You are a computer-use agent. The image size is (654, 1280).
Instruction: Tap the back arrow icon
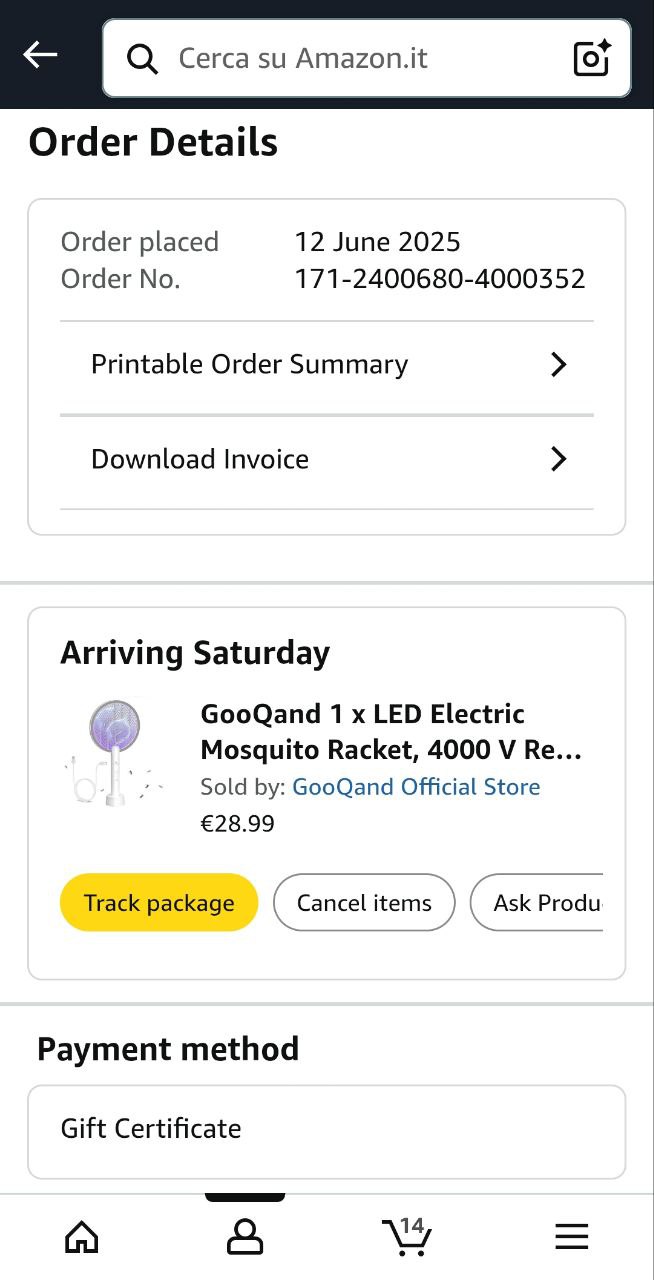(40, 56)
